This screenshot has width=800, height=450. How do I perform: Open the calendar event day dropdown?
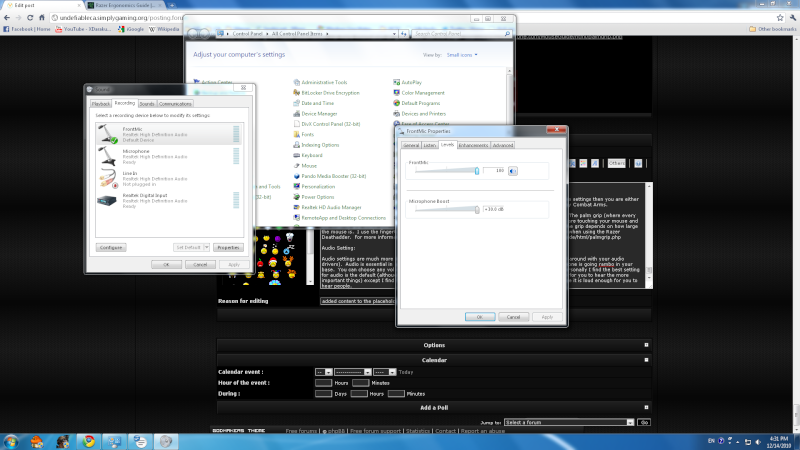pyautogui.click(x=323, y=372)
